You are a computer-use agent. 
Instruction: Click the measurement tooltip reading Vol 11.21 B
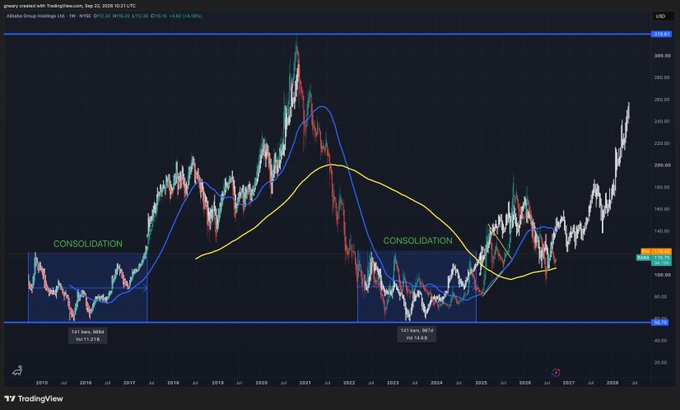pos(88,335)
